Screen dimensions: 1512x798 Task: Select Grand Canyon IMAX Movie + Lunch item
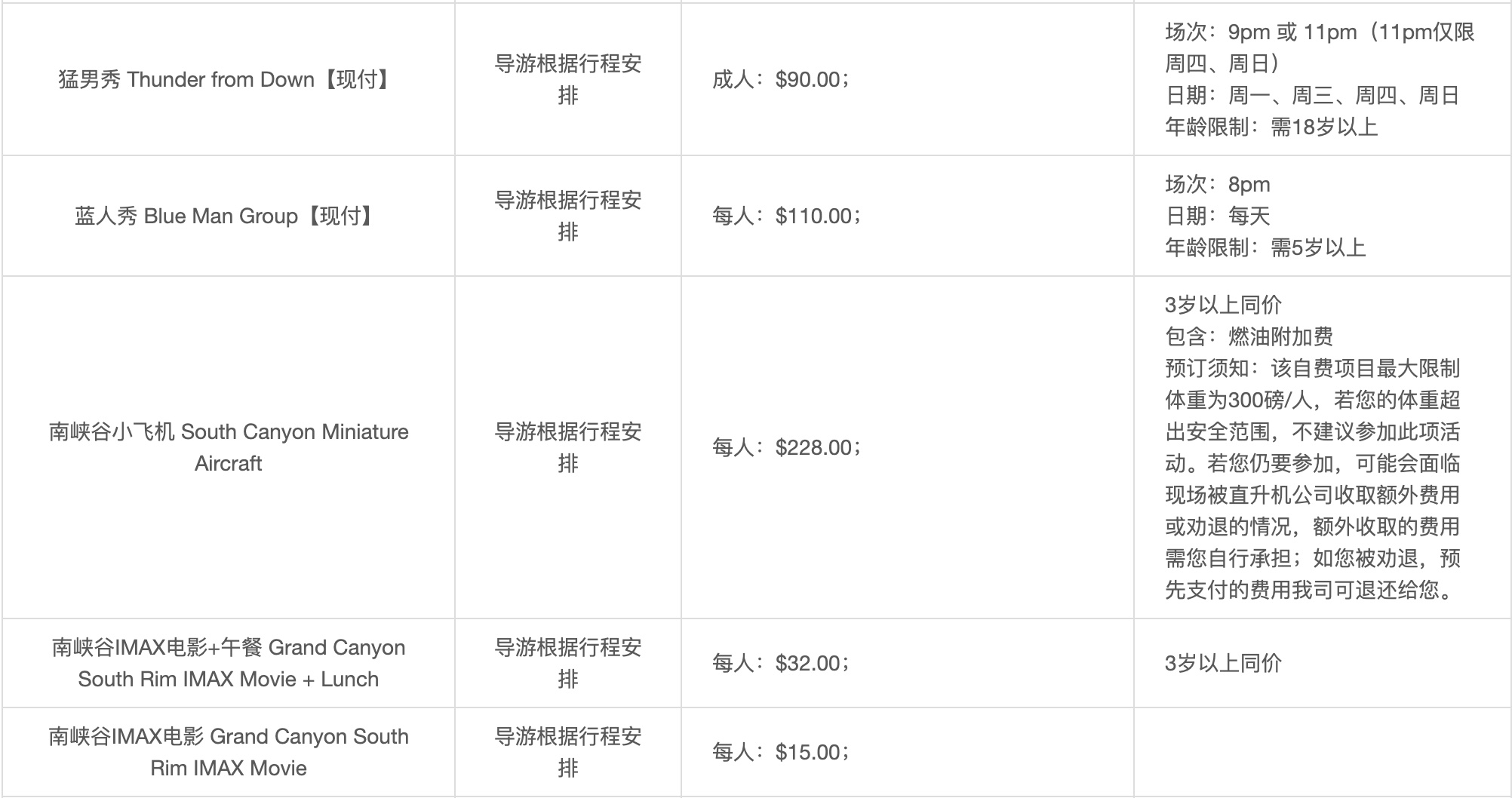pyautogui.click(x=228, y=663)
